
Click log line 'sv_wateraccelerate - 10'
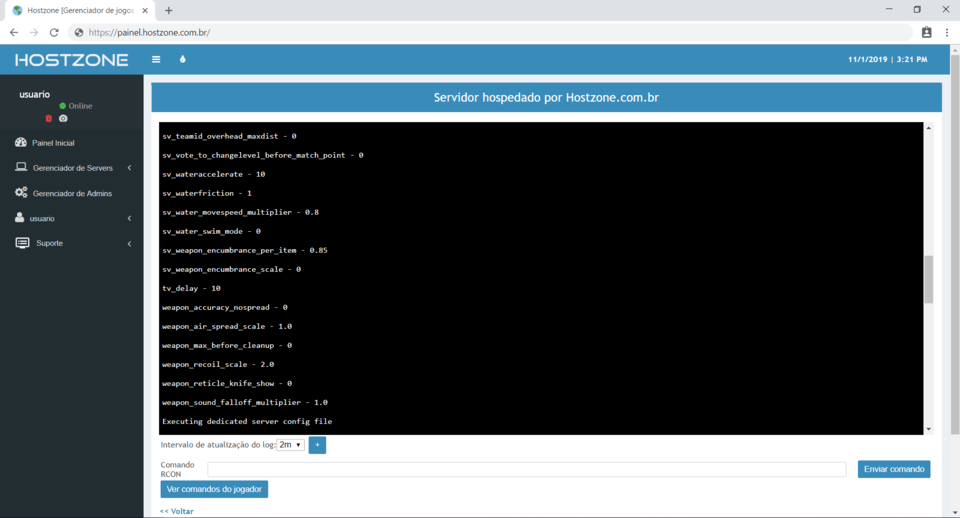(213, 174)
